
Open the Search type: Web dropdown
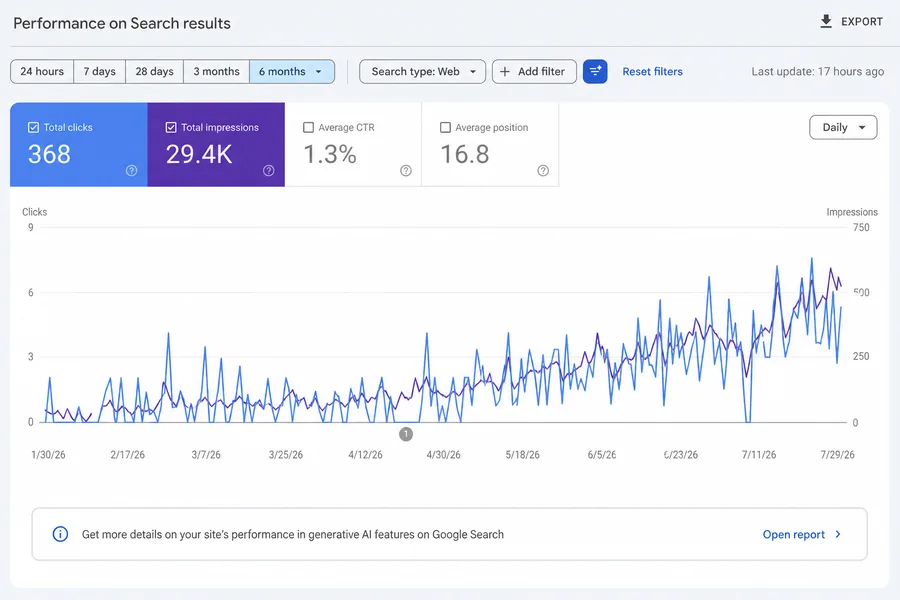(422, 72)
